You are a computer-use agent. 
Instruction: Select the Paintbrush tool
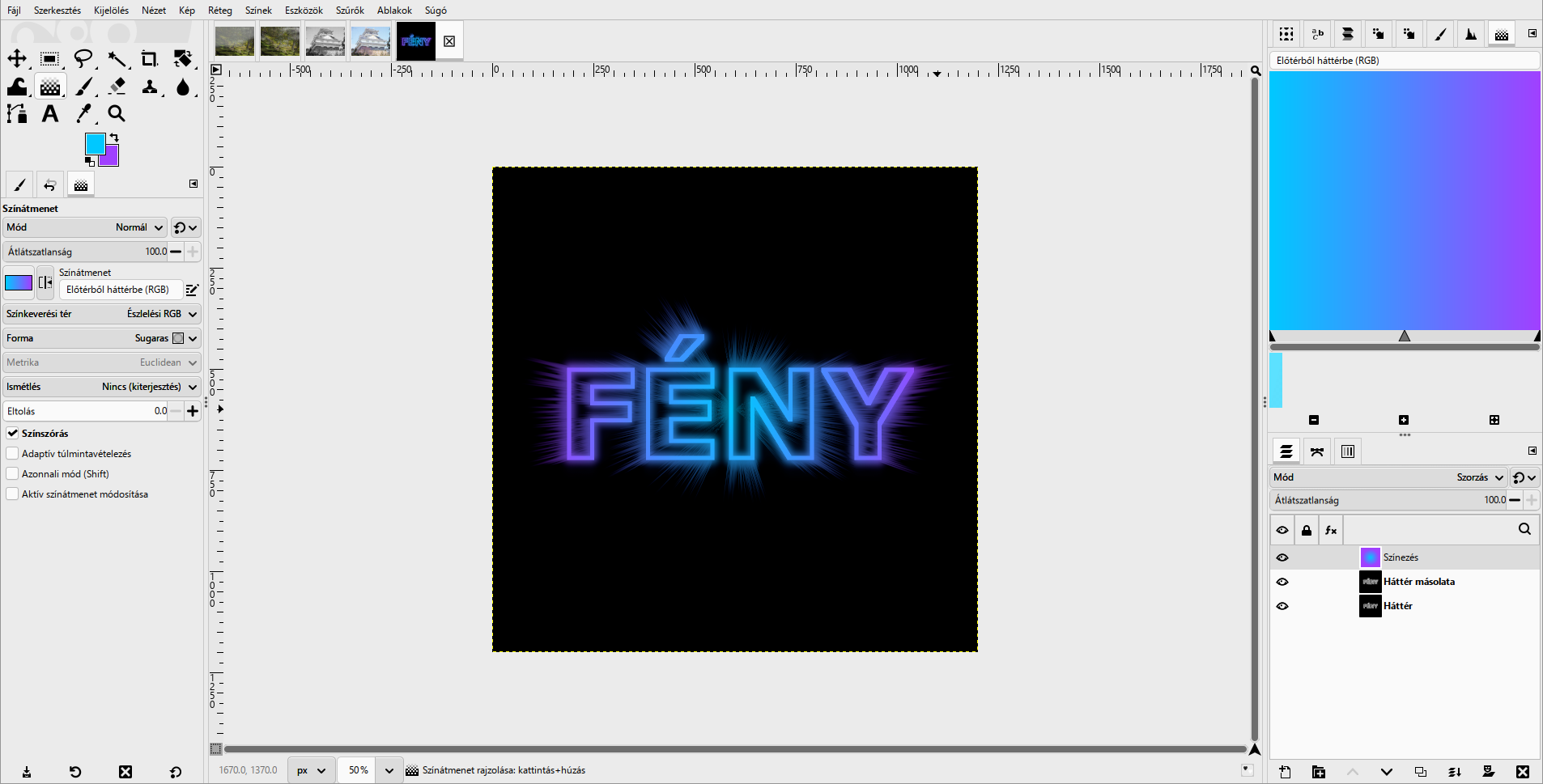coord(83,86)
